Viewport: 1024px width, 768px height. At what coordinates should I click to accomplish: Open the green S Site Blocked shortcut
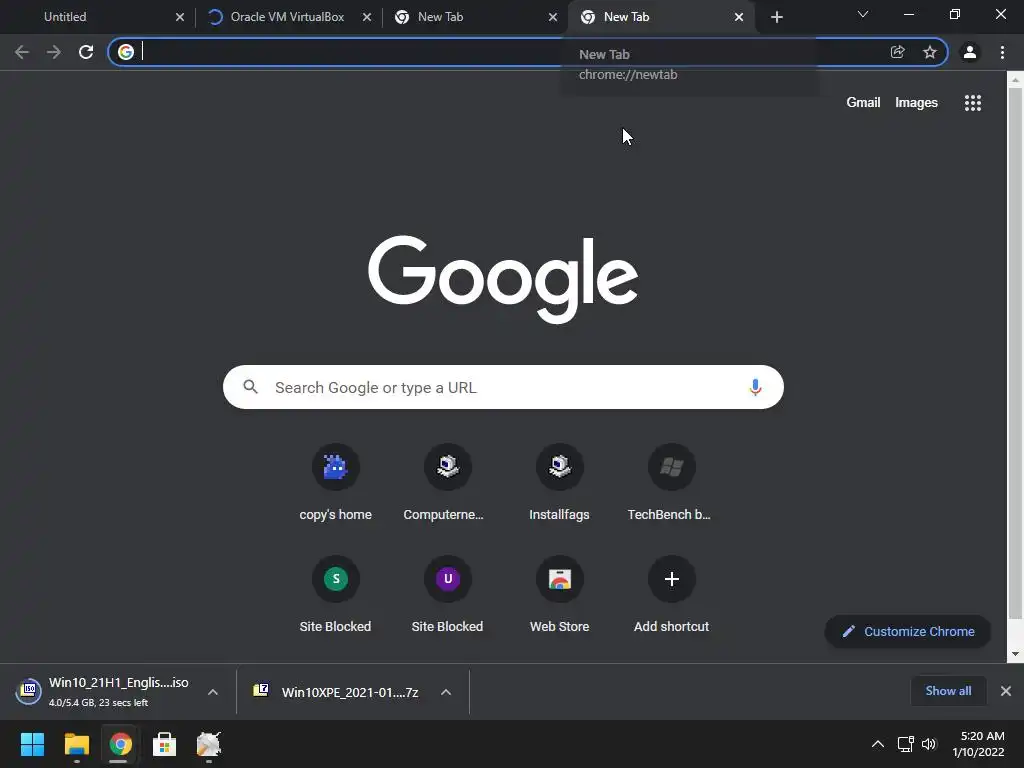(336, 594)
